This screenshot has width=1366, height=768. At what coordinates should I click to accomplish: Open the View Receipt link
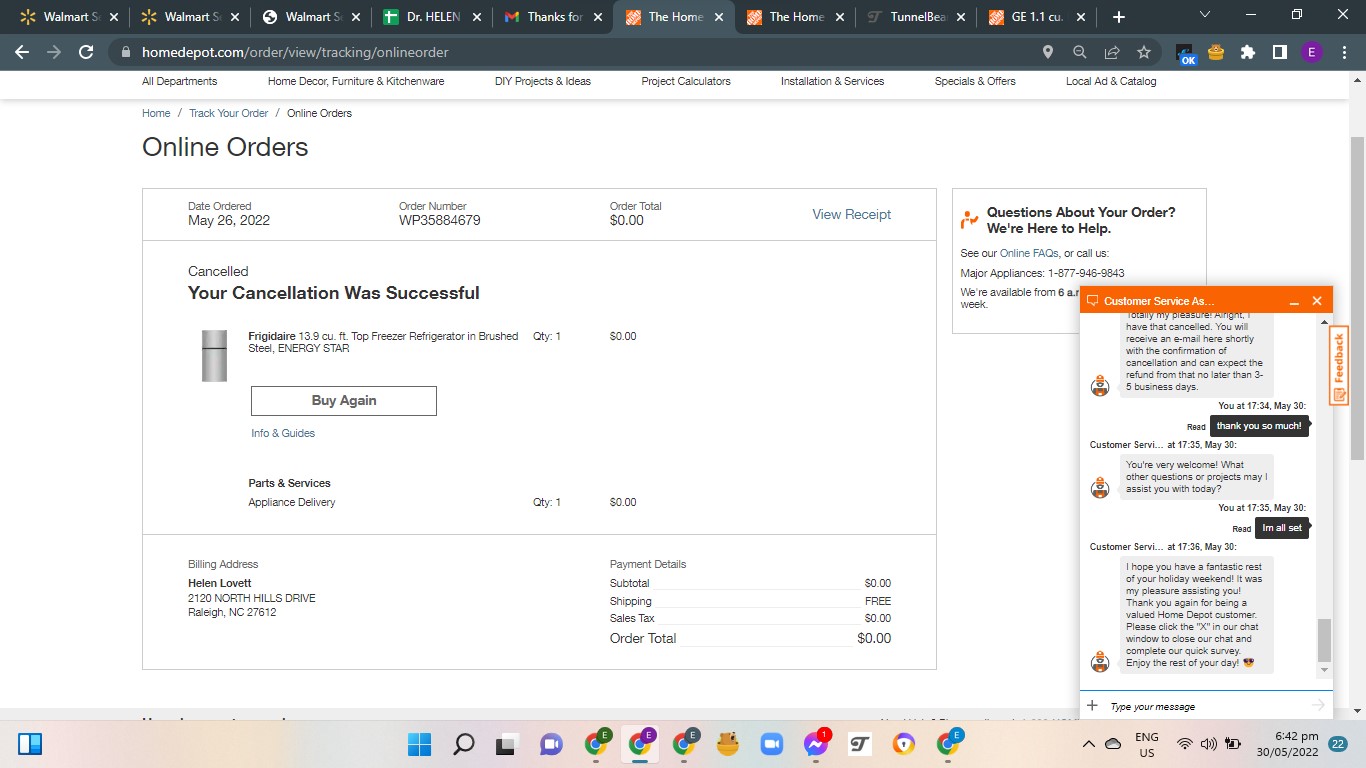tap(851, 214)
